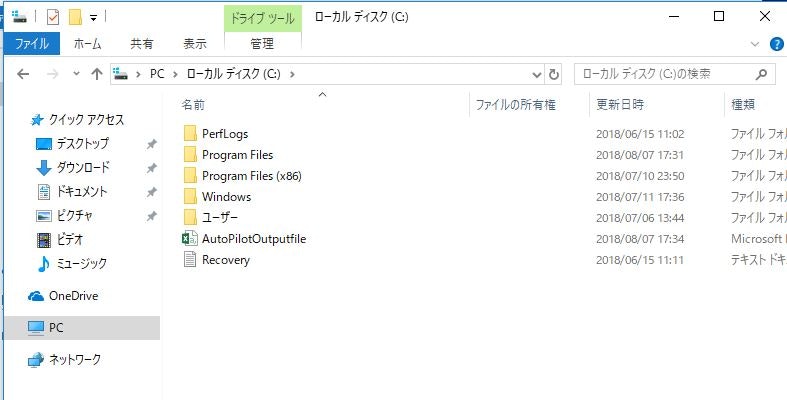The image size is (787, 400).
Task: Click the search magnifier icon
Action: coord(761,74)
